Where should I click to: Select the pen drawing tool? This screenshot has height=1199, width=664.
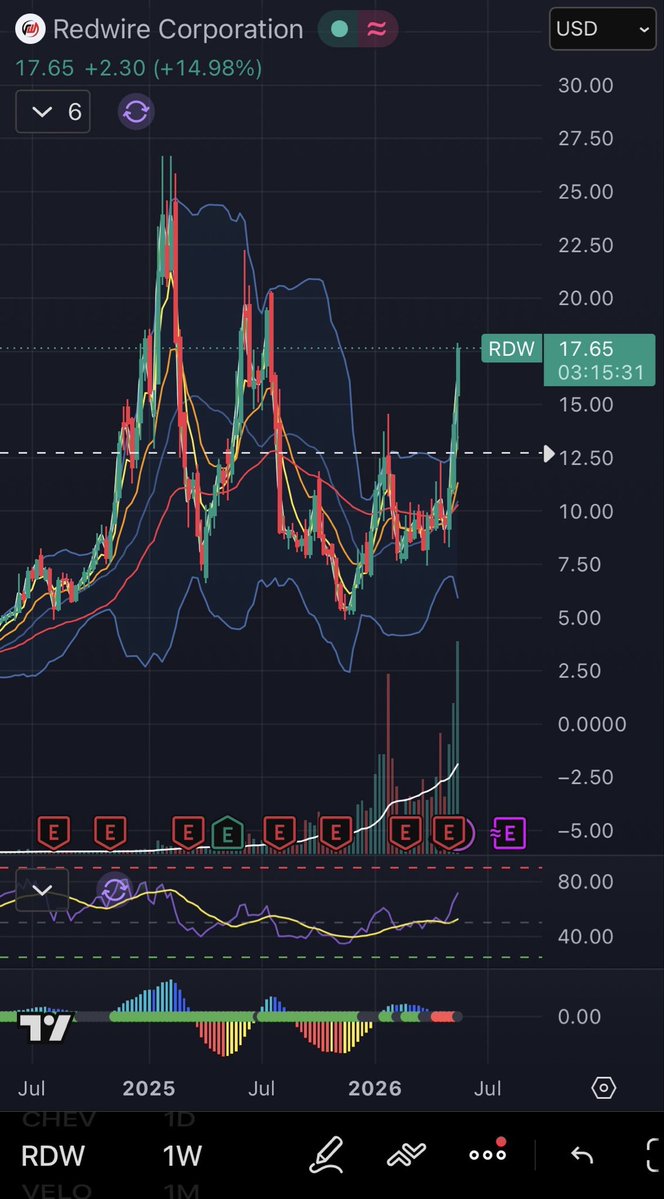pyautogui.click(x=326, y=1155)
